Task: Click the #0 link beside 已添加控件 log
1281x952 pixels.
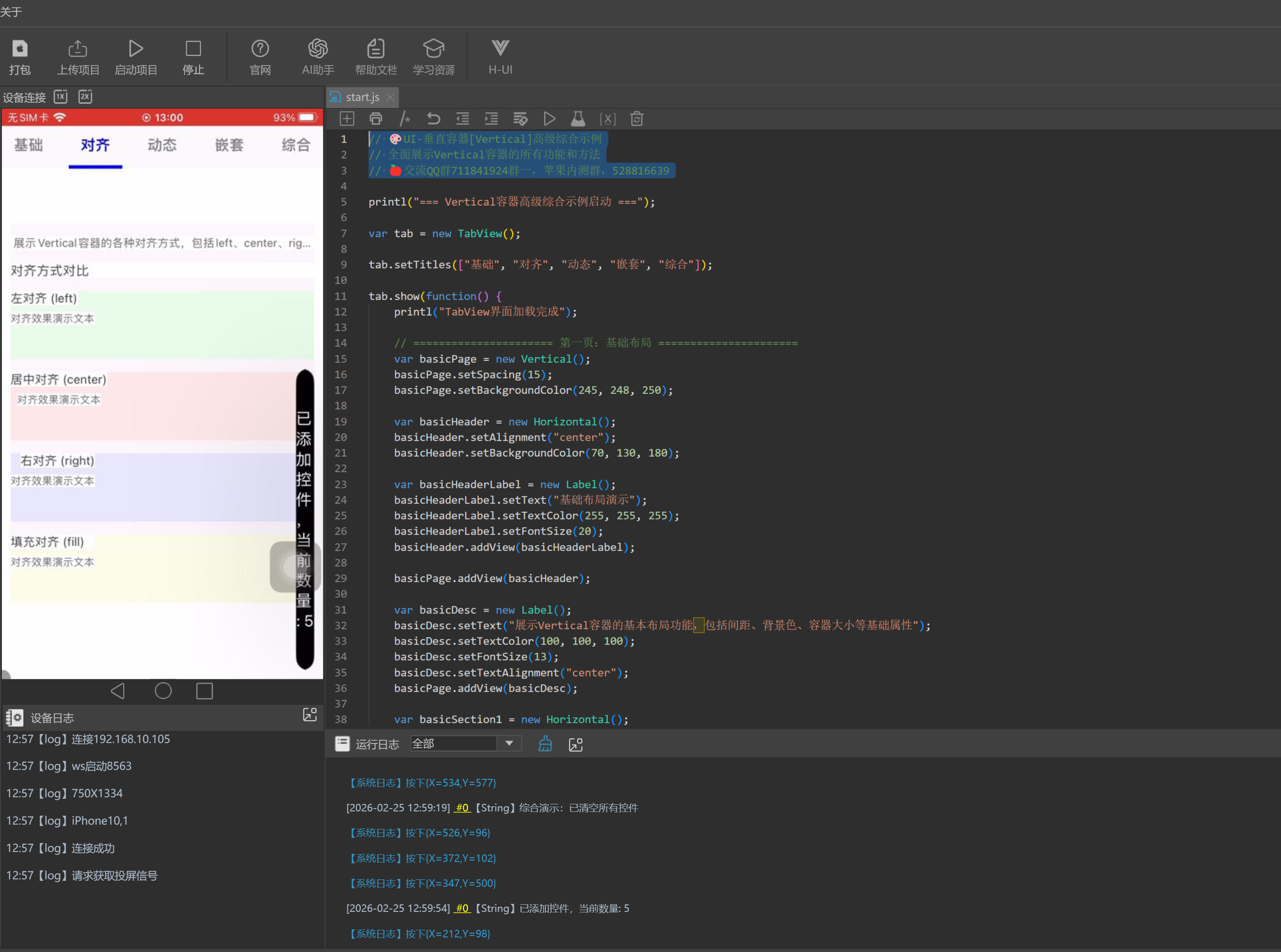Action: (x=462, y=908)
